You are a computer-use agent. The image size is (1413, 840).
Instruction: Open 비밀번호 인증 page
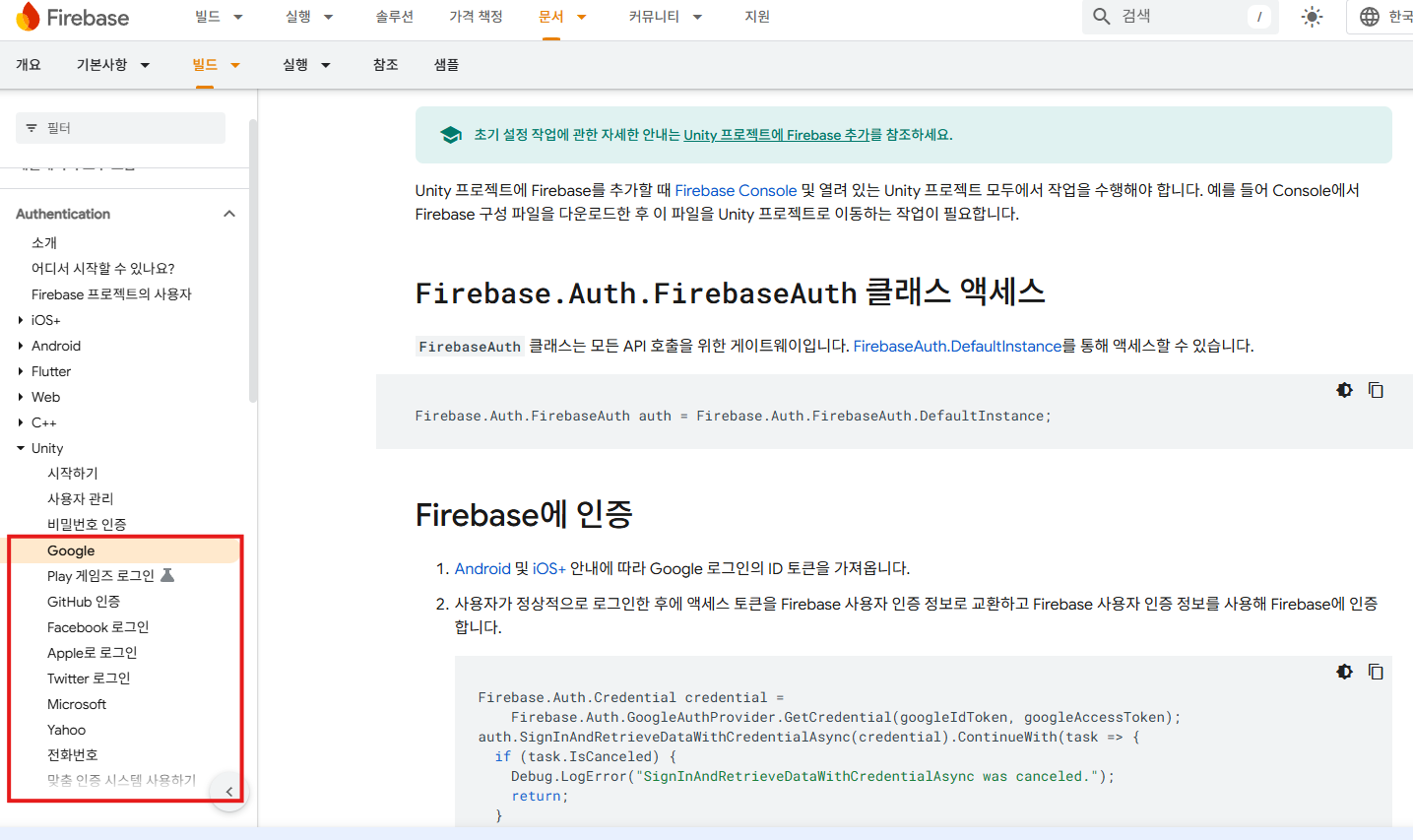coord(87,525)
